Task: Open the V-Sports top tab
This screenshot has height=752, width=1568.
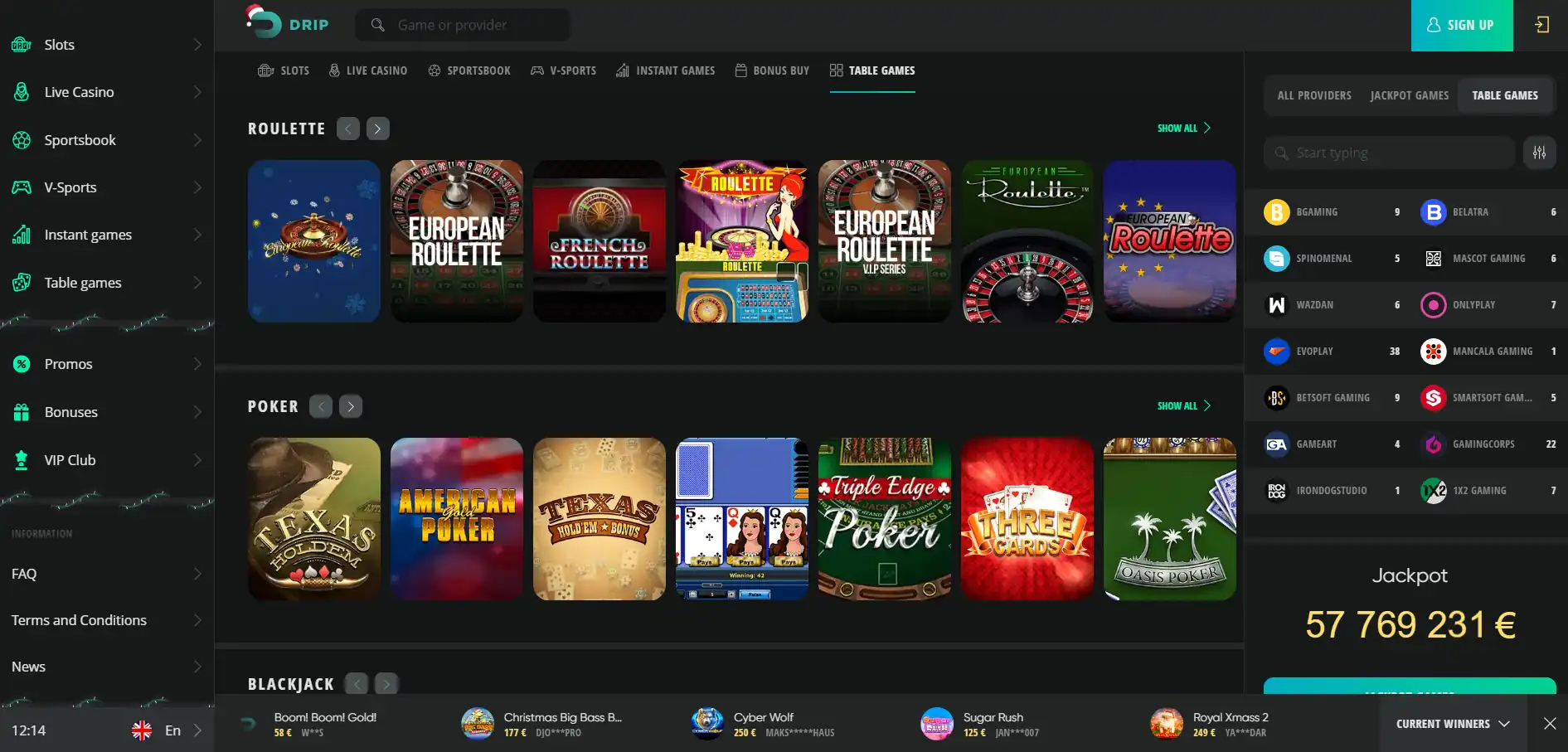Action: click(x=563, y=70)
